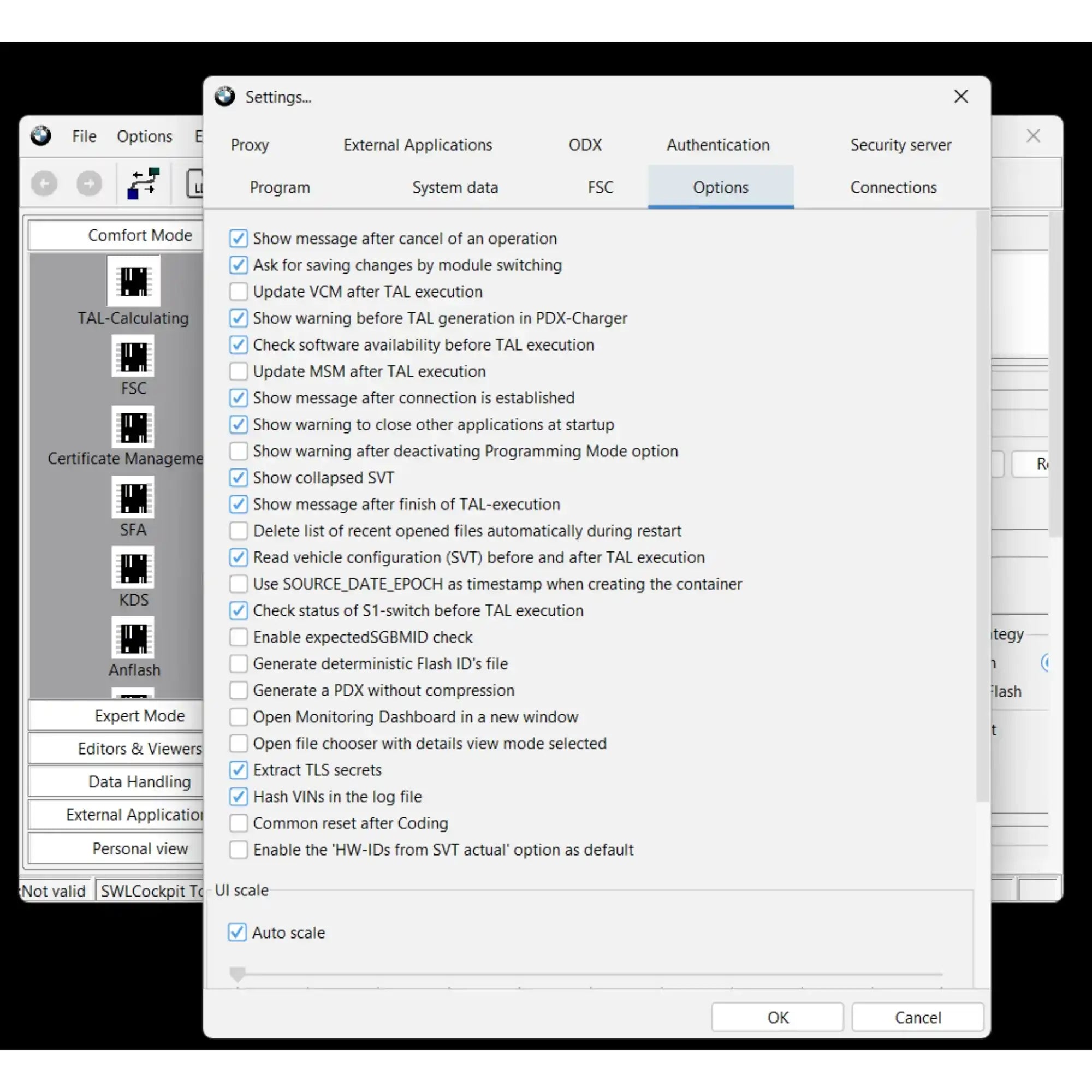This screenshot has width=1092, height=1092.
Task: Confirm settings with the OK button
Action: 777,1017
